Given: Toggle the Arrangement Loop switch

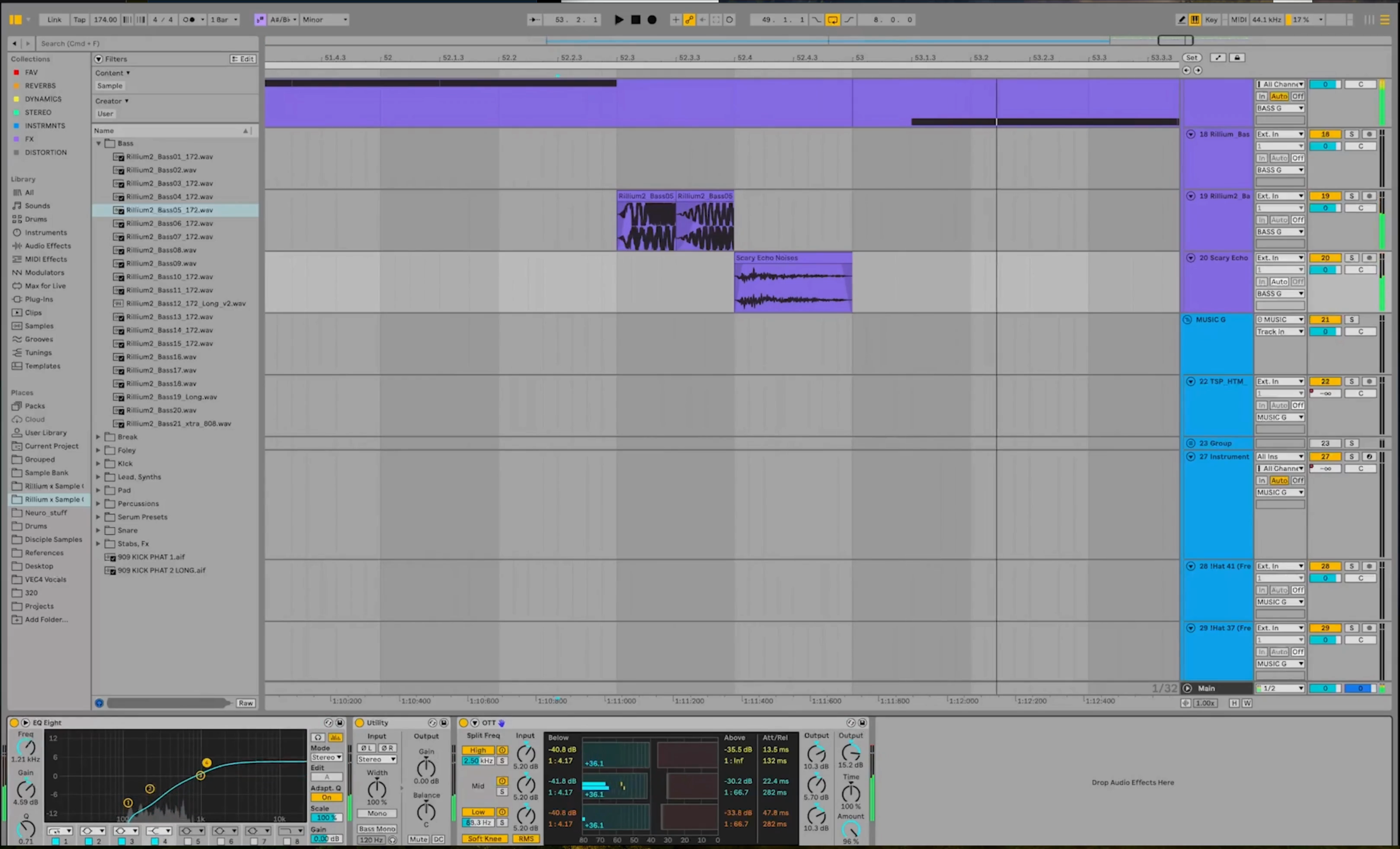Looking at the screenshot, I should (832, 19).
